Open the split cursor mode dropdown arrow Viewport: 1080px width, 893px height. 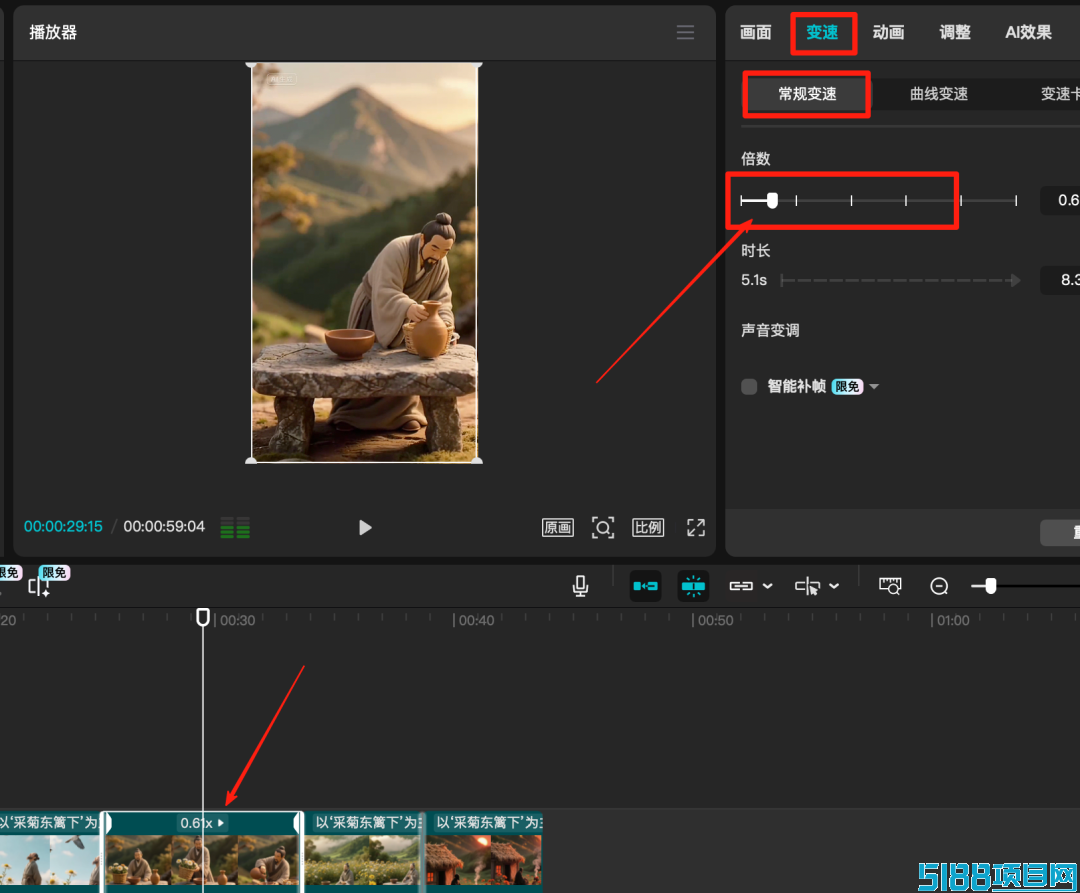click(834, 586)
